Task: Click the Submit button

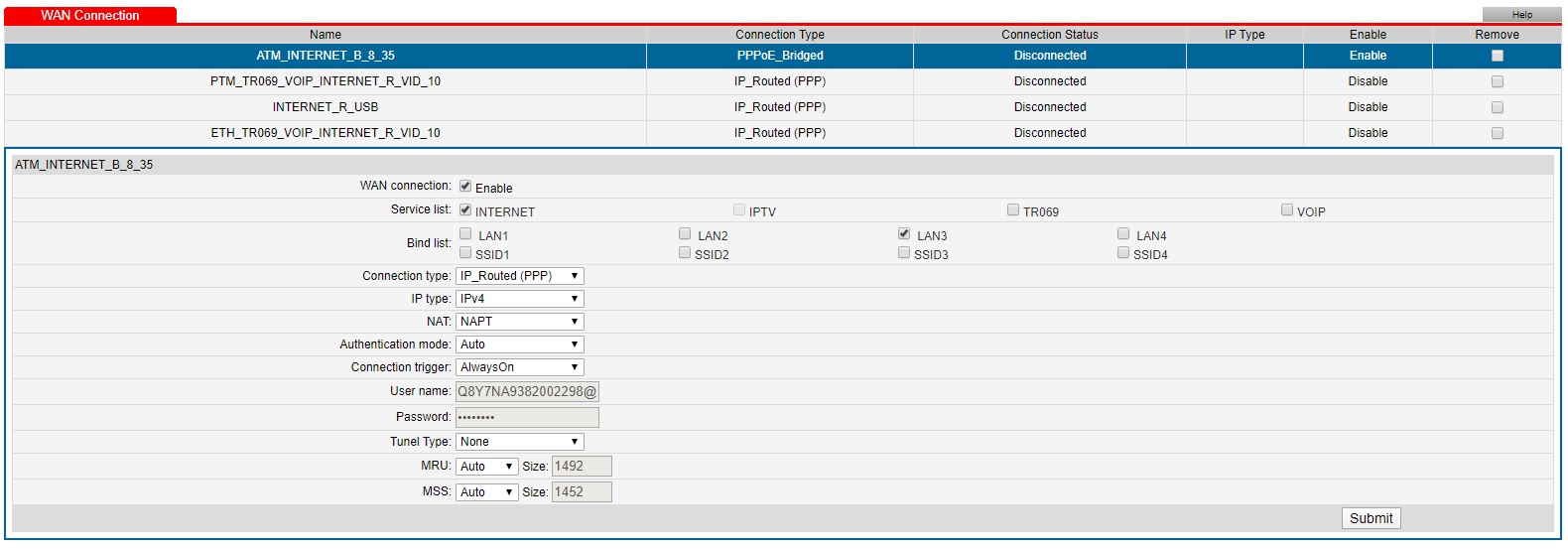Action: [1371, 518]
